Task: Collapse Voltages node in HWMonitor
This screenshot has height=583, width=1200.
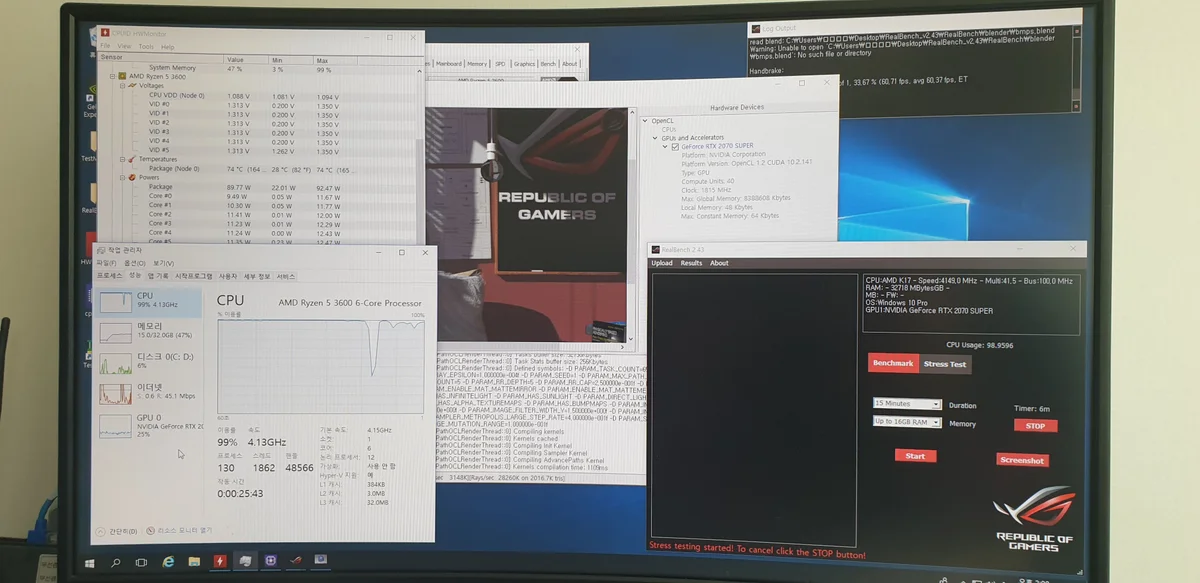Action: pyautogui.click(x=124, y=85)
